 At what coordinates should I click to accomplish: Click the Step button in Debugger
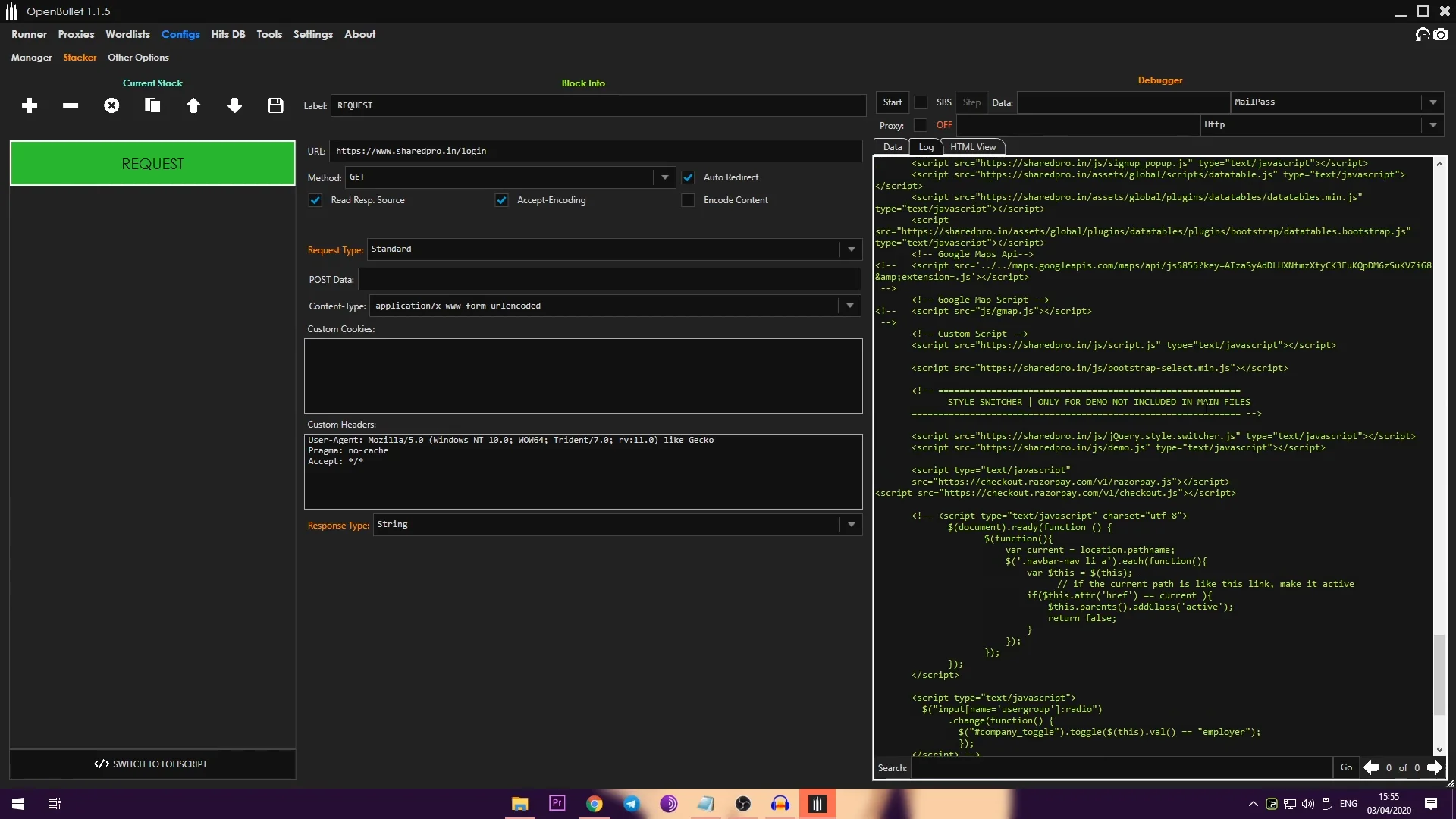point(971,102)
